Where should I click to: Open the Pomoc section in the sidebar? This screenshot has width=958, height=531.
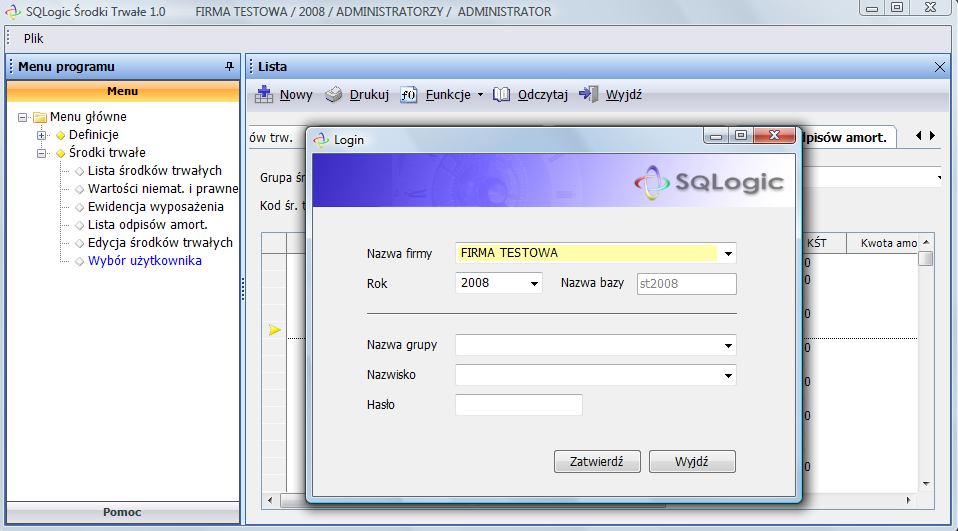[123, 512]
